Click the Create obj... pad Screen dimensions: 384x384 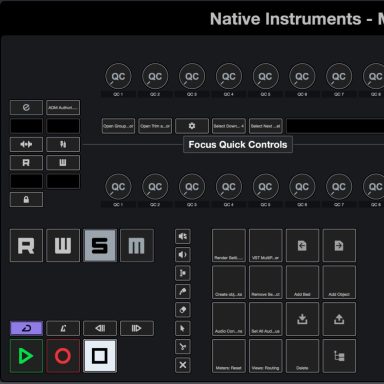pyautogui.click(x=229, y=282)
